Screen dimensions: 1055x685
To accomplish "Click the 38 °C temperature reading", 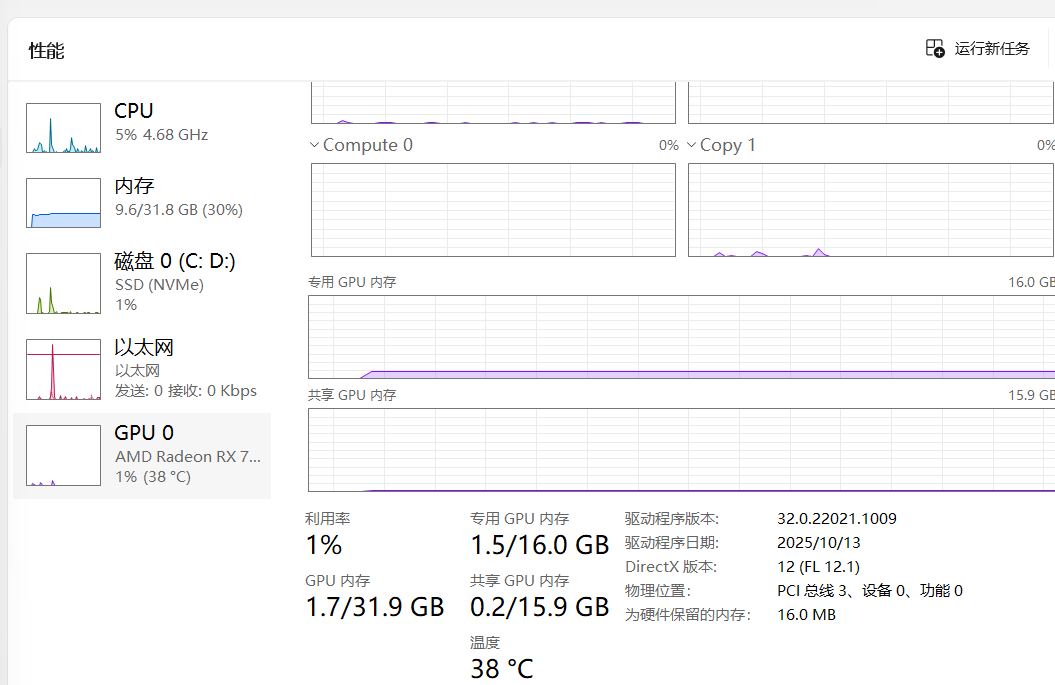I will pyautogui.click(x=502, y=668).
